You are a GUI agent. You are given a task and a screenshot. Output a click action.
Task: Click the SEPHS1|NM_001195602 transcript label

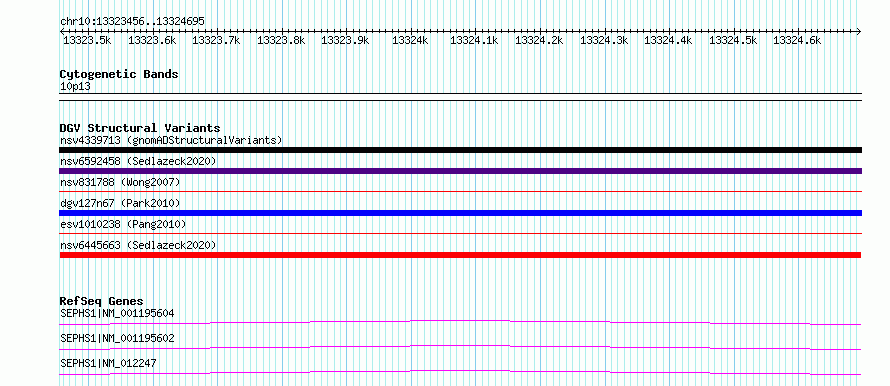[117, 338]
